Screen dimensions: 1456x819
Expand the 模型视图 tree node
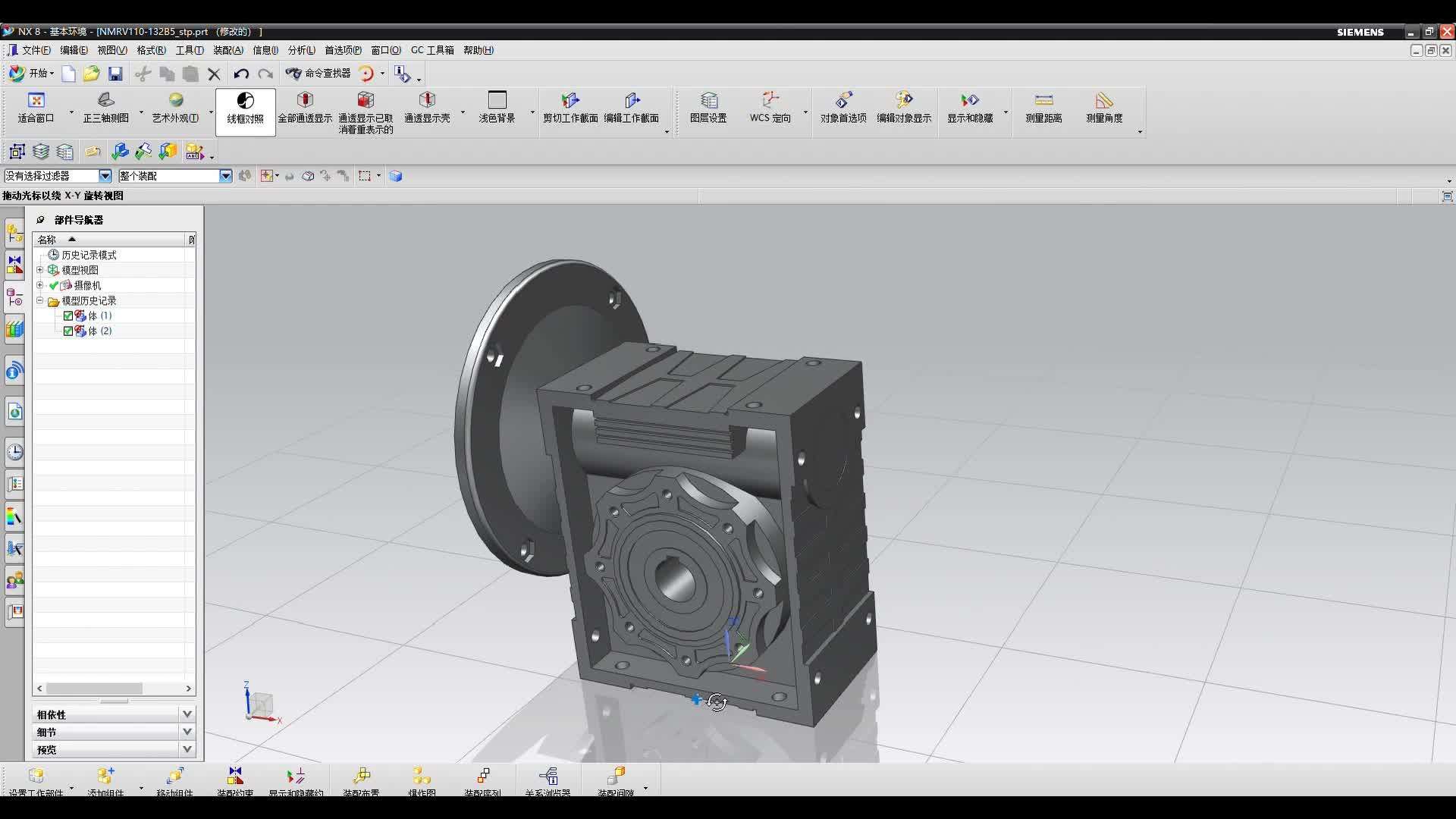pos(40,269)
